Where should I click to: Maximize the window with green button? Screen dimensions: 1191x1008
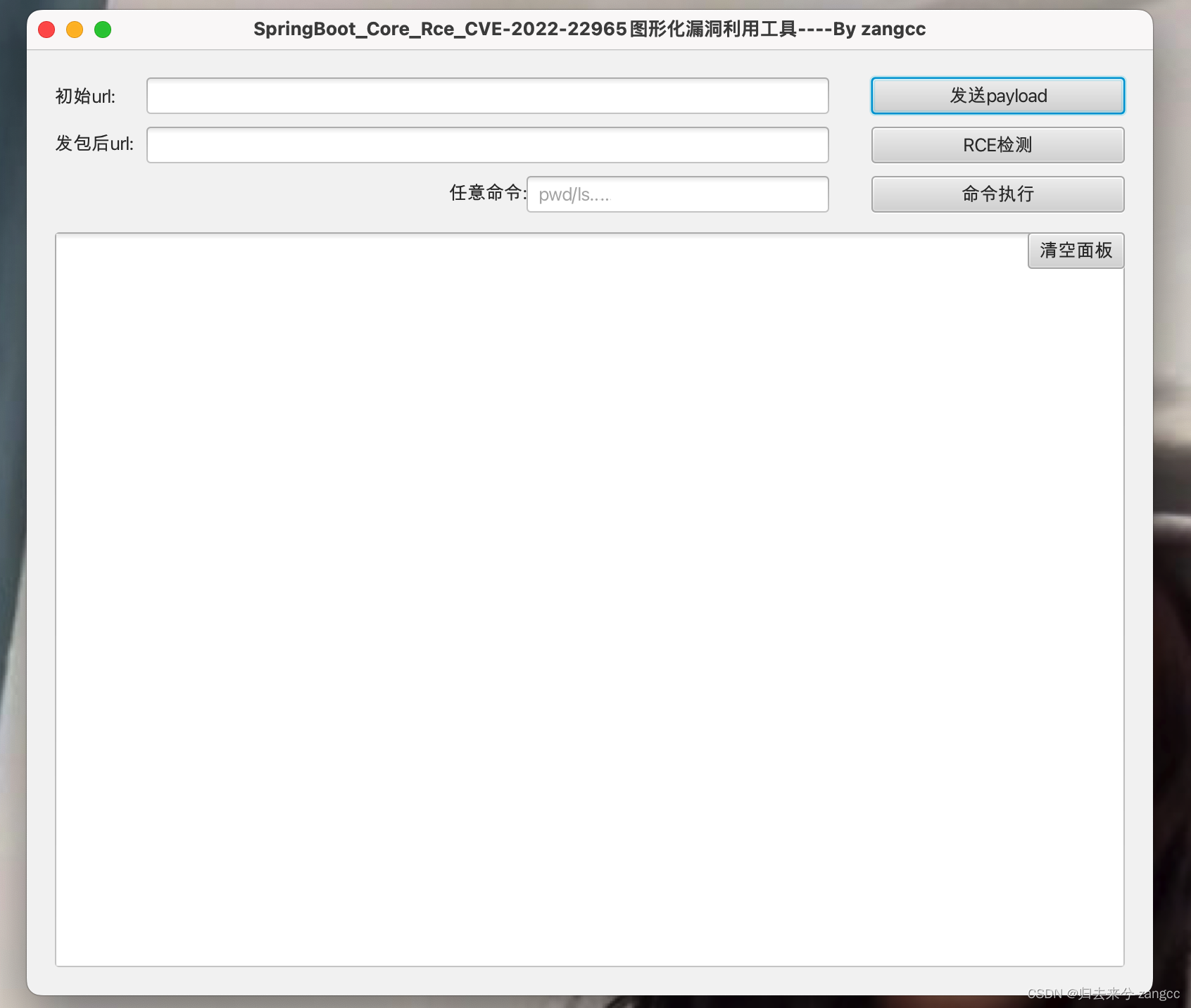[x=103, y=30]
